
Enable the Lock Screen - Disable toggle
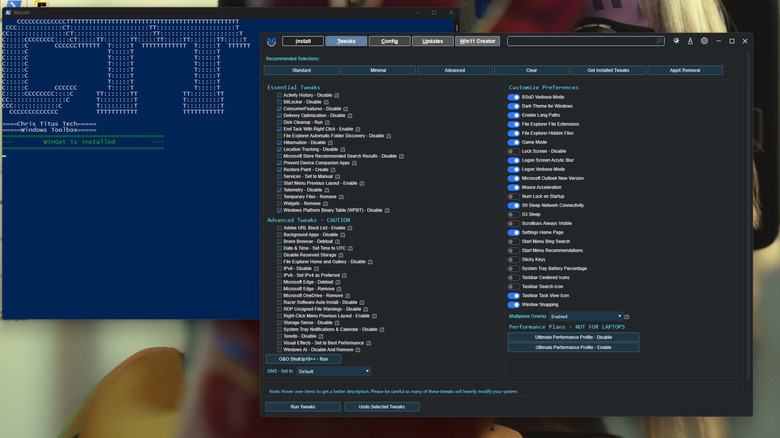click(514, 151)
